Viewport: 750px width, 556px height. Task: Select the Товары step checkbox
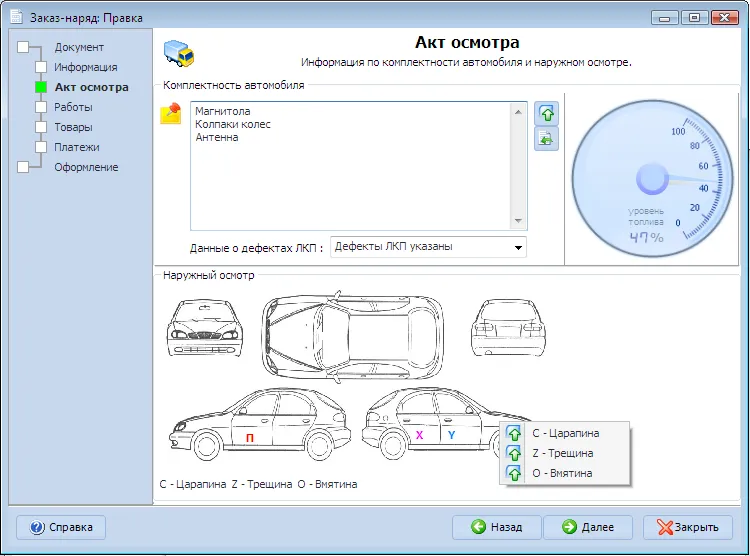41,127
